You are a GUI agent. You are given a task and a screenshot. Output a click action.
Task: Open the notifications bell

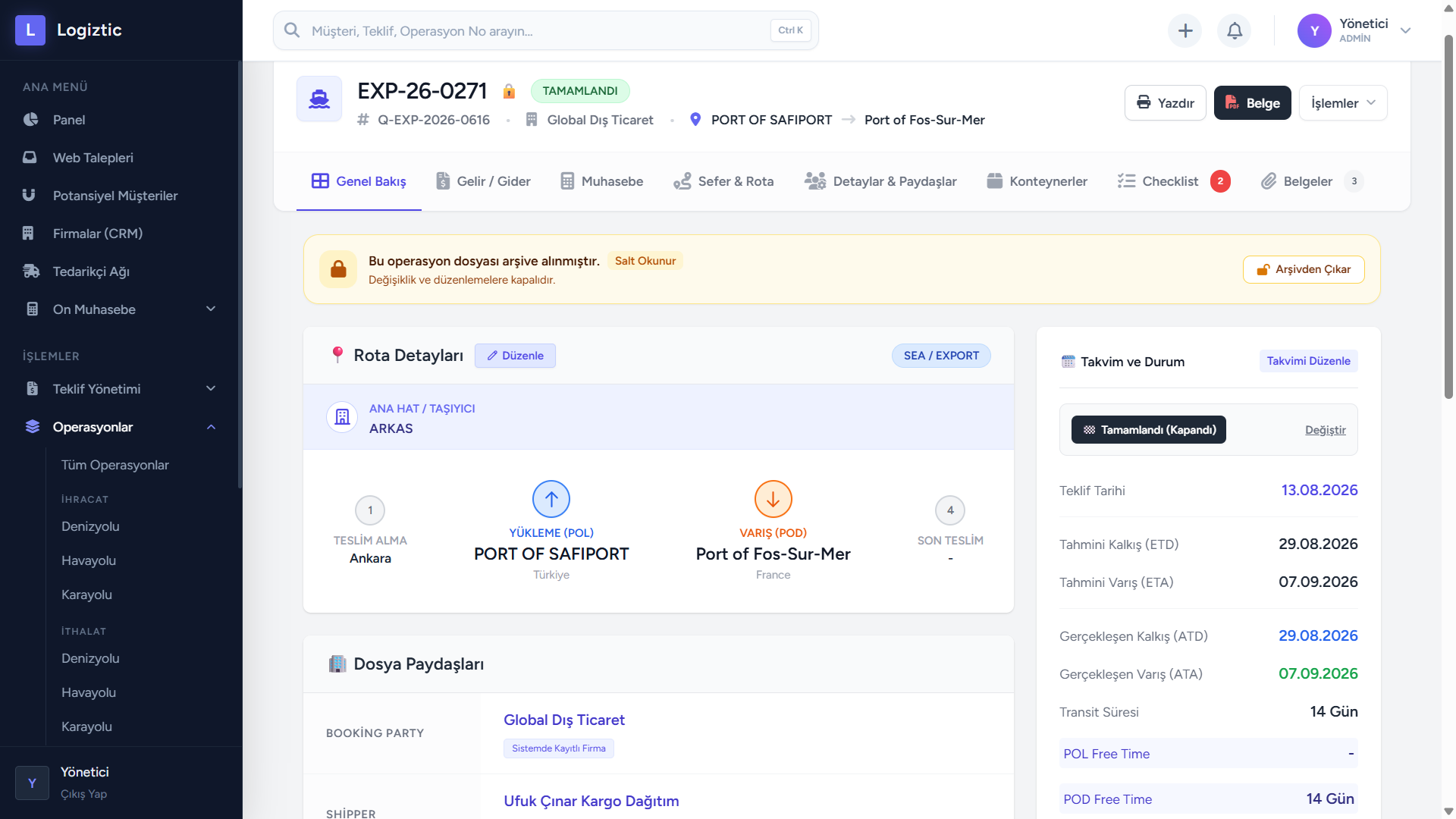pyautogui.click(x=1235, y=31)
